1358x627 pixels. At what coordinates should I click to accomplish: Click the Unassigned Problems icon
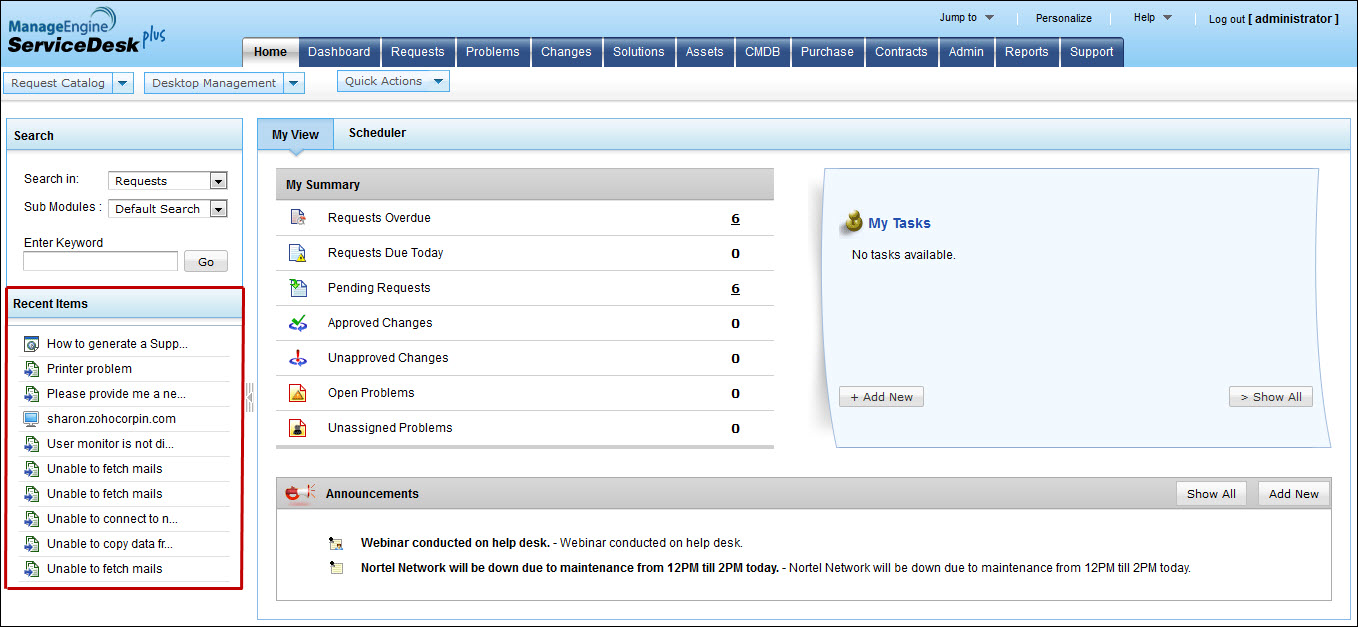297,428
